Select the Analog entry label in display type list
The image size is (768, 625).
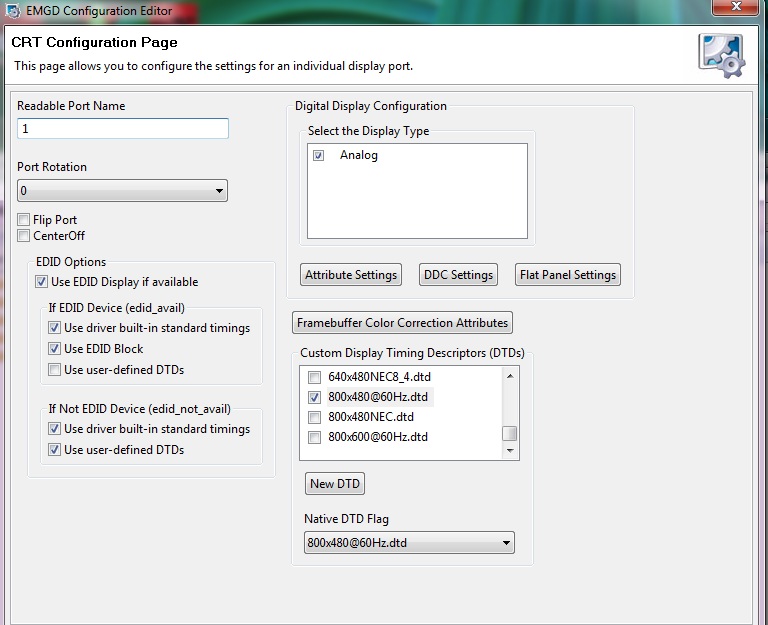click(x=359, y=155)
